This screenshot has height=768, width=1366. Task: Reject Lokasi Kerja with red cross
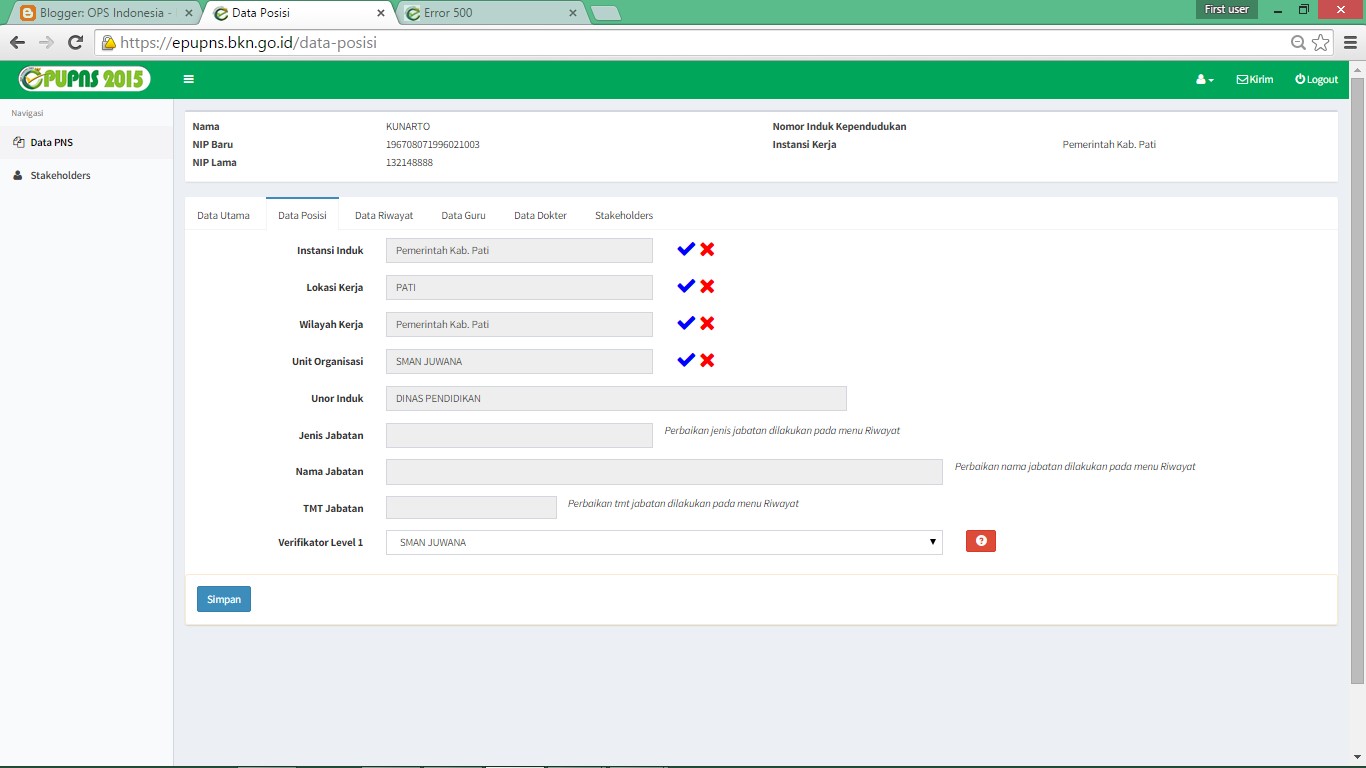[707, 286]
